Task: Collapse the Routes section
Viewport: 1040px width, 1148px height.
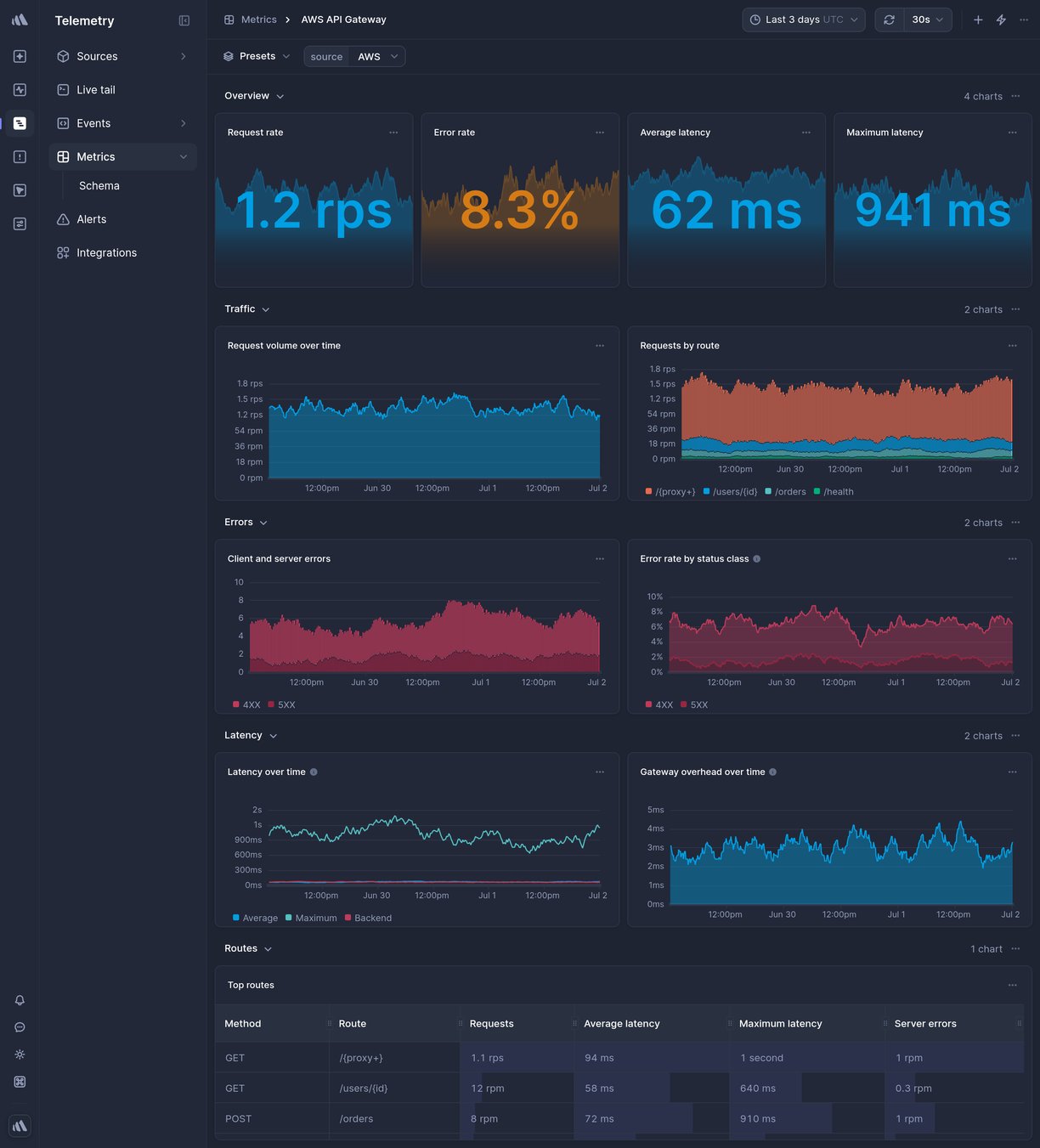Action: (x=248, y=949)
